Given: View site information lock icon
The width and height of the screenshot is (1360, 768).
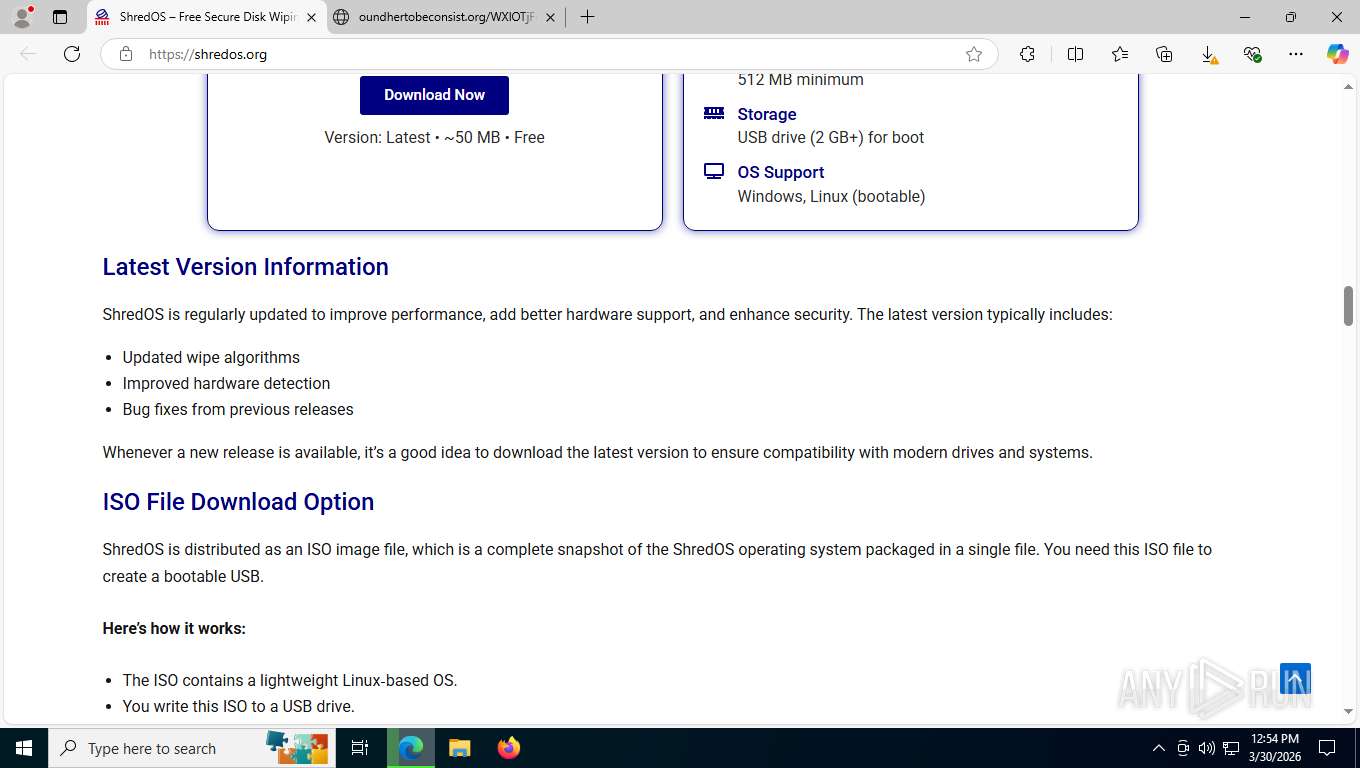Looking at the screenshot, I should click(126, 54).
